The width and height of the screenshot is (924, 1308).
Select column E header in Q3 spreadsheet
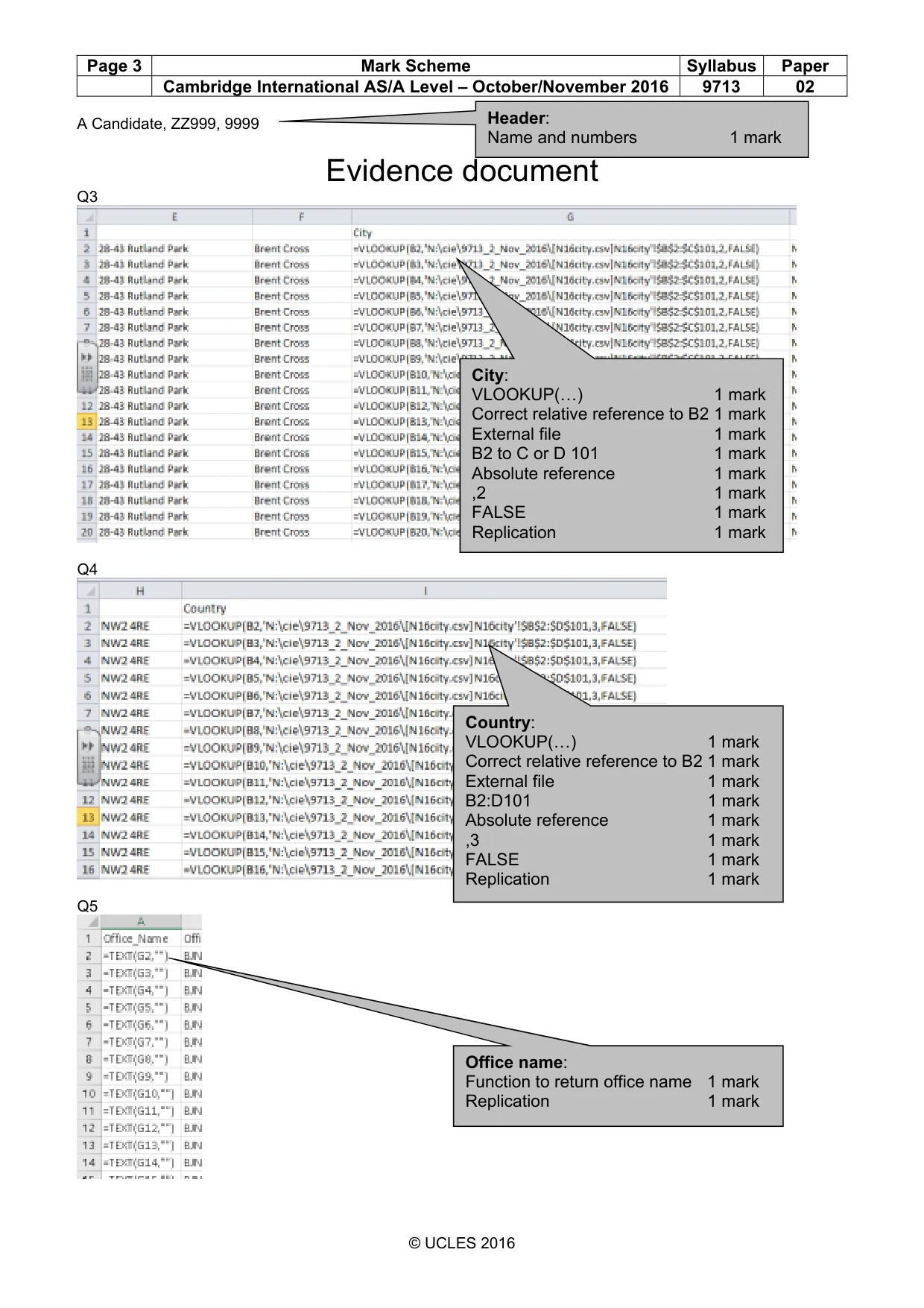point(174,217)
